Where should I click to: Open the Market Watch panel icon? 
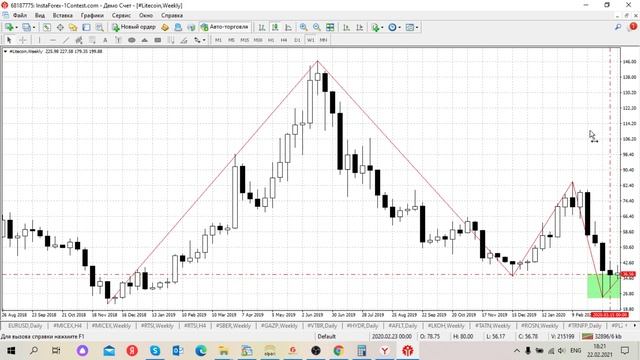click(x=47, y=27)
